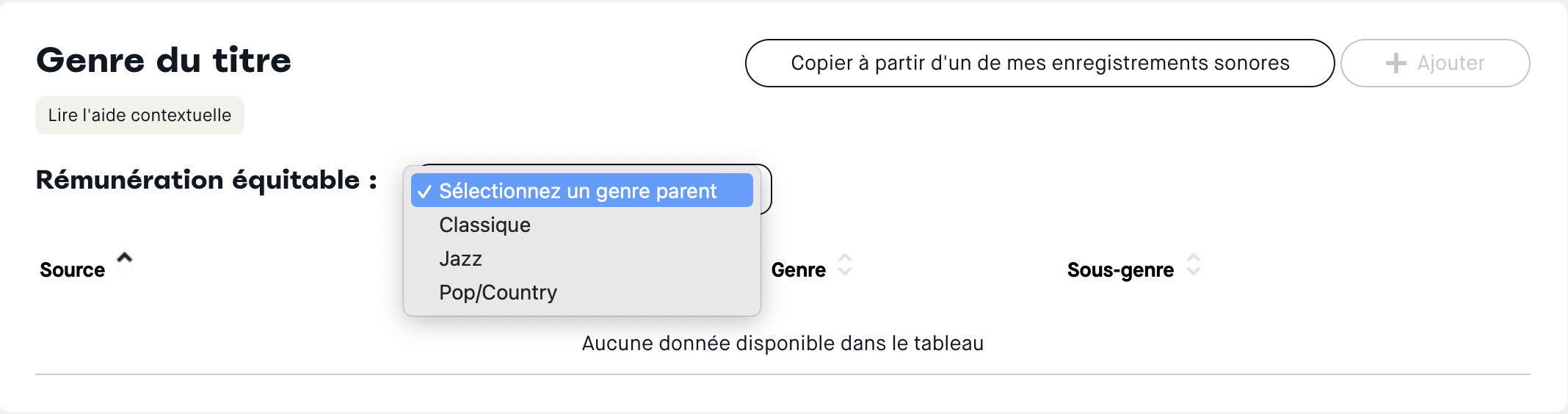The image size is (1568, 414).
Task: Open "Lire l'aide contextuelle" help
Action: click(x=139, y=115)
